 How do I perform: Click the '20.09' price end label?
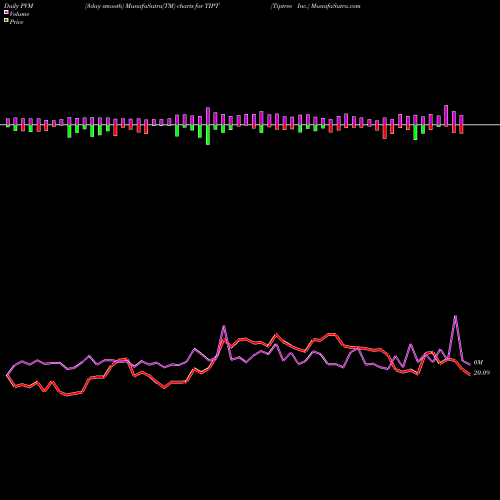(482, 373)
